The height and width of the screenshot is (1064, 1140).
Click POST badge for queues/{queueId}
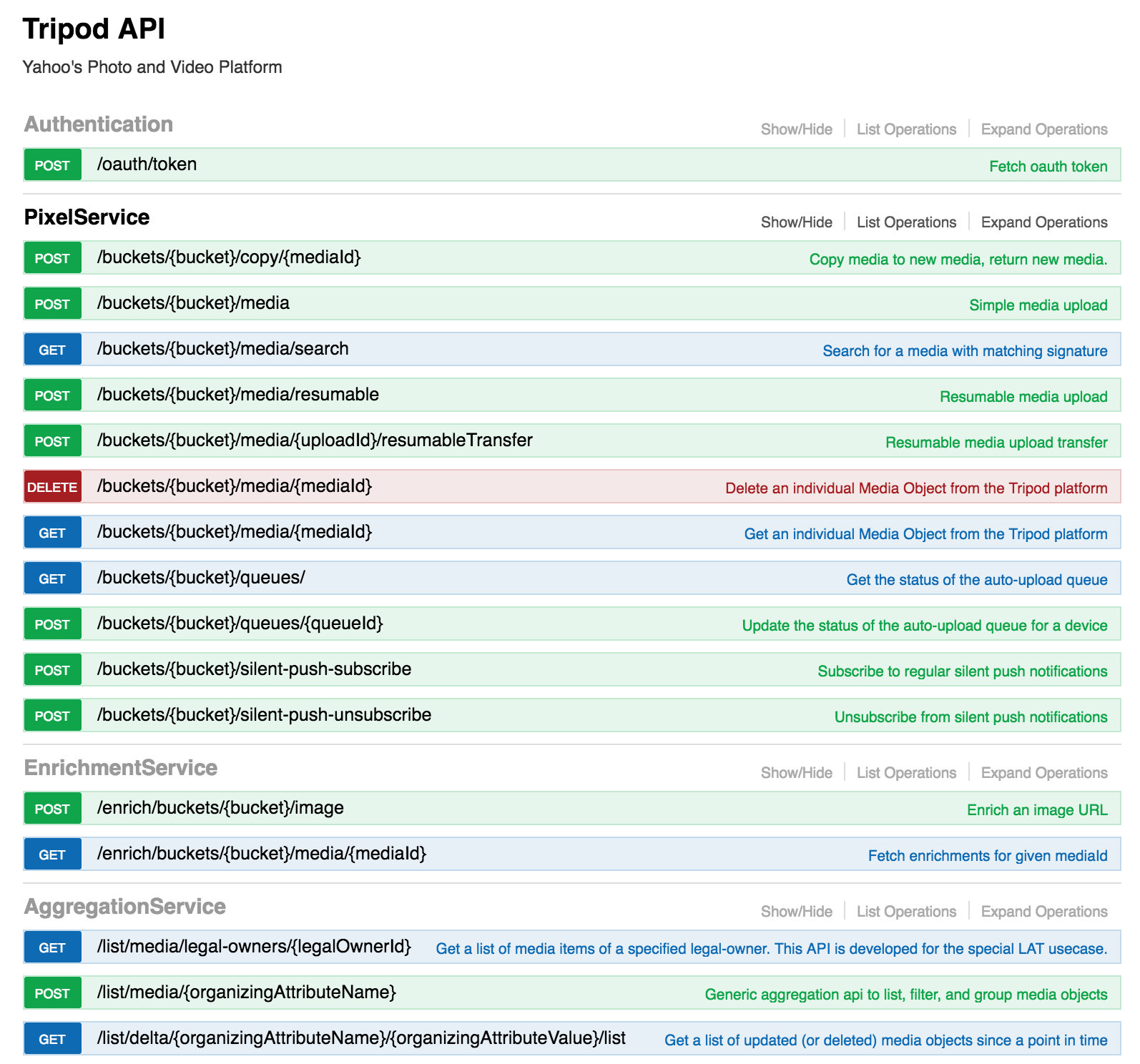pyautogui.click(x=52, y=624)
